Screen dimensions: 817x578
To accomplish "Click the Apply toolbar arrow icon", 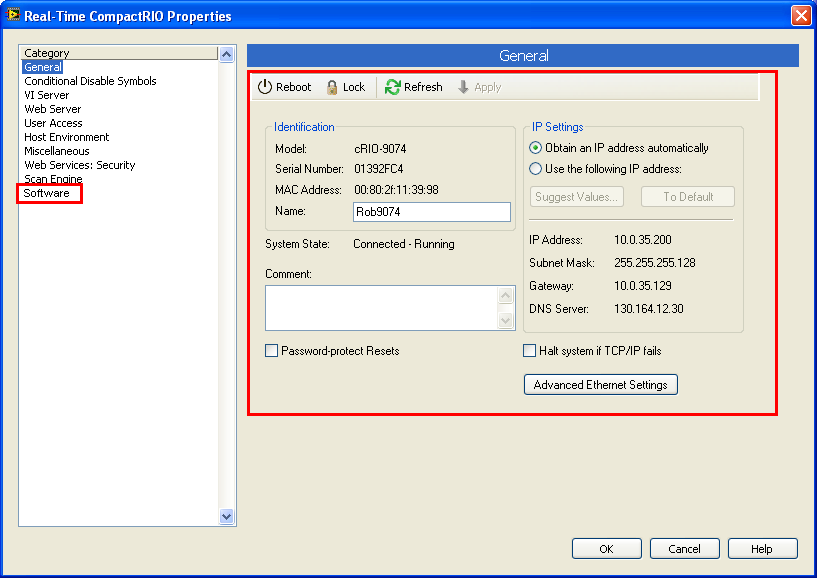I will point(464,87).
